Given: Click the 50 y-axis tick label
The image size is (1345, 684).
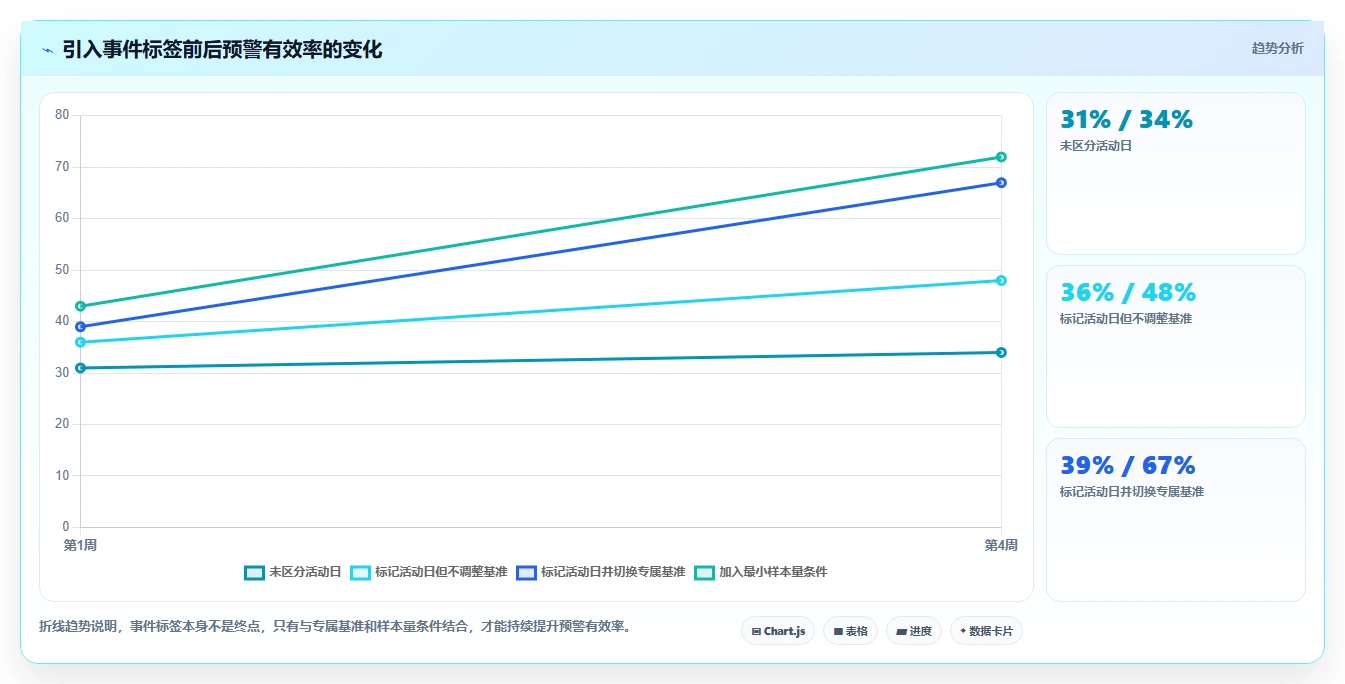Looking at the screenshot, I should (62, 270).
